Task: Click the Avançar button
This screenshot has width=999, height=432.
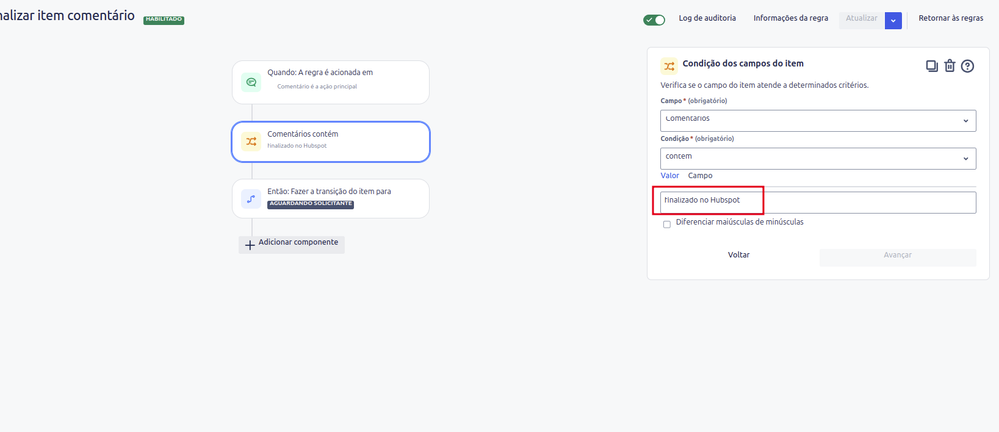Action: (x=898, y=255)
